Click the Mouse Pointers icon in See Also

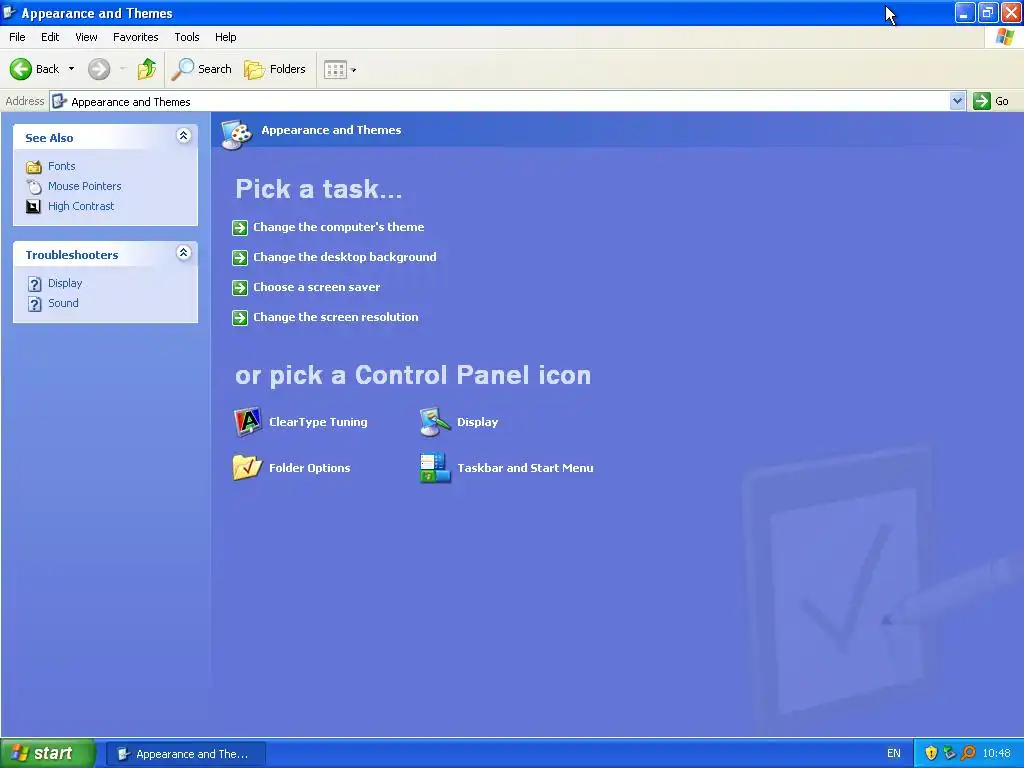[33, 186]
